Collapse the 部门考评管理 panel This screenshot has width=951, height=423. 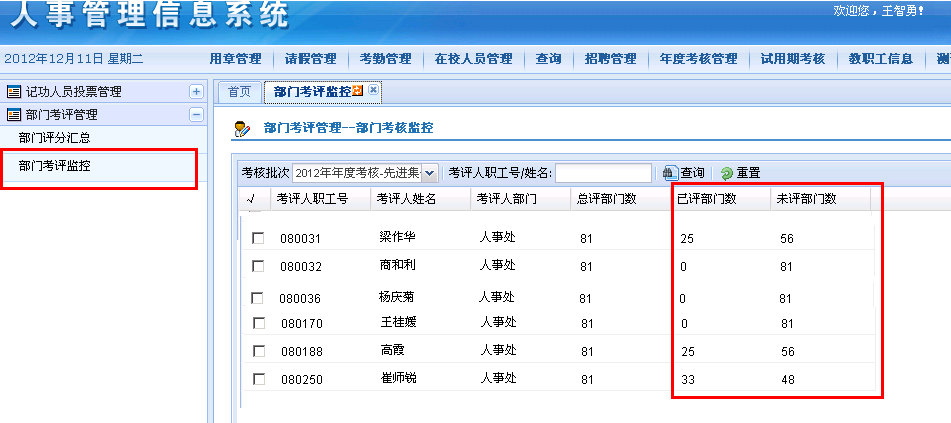pos(196,115)
